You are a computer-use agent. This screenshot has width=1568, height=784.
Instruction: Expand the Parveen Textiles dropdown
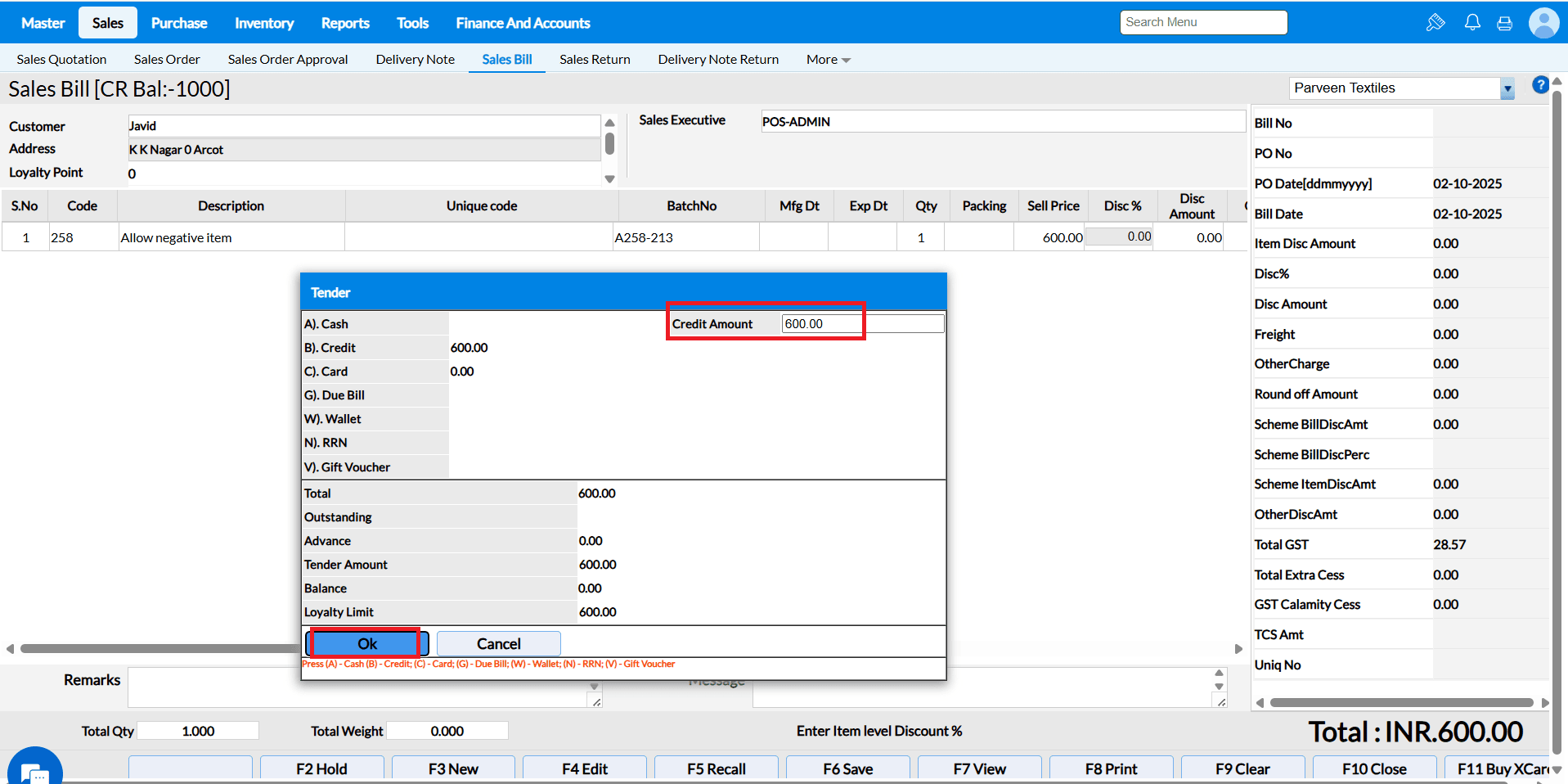tap(1507, 88)
